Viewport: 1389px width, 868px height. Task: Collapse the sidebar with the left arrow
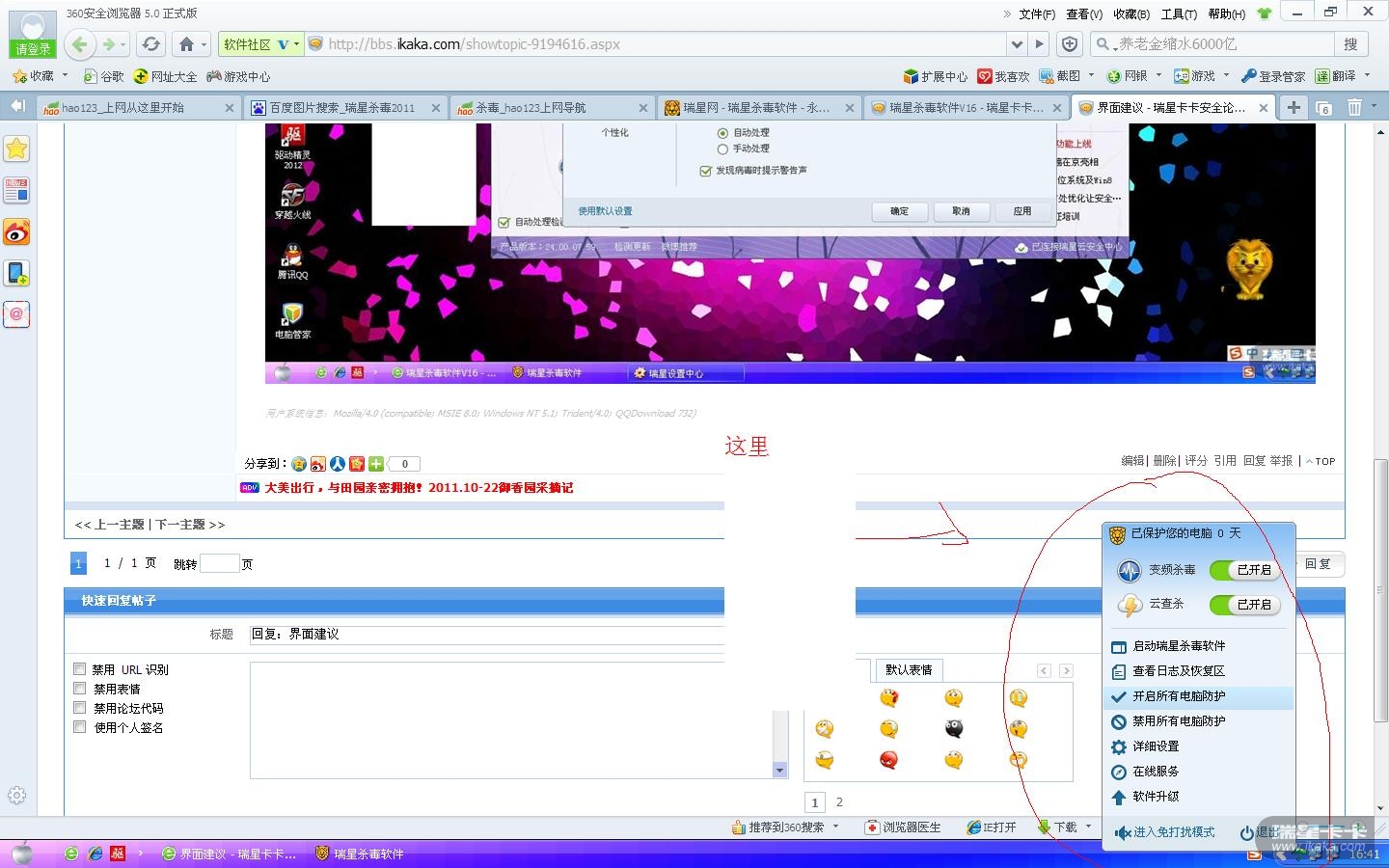17,106
